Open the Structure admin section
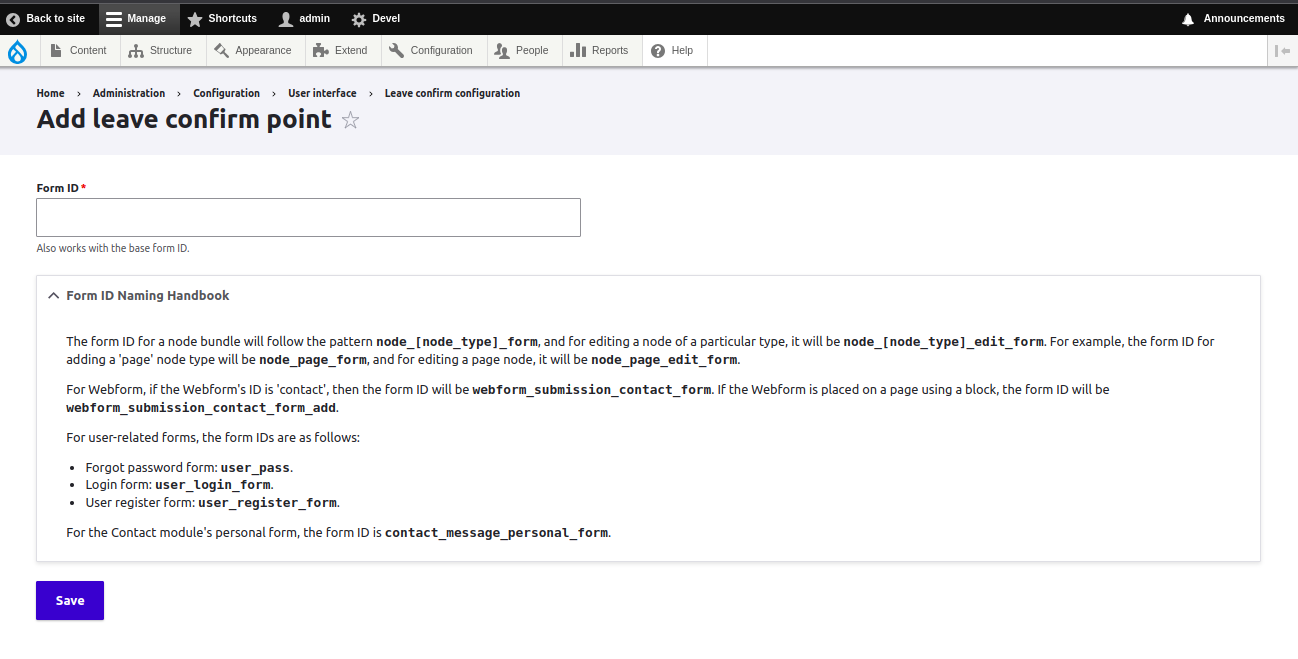This screenshot has height=659, width=1298. 161,50
